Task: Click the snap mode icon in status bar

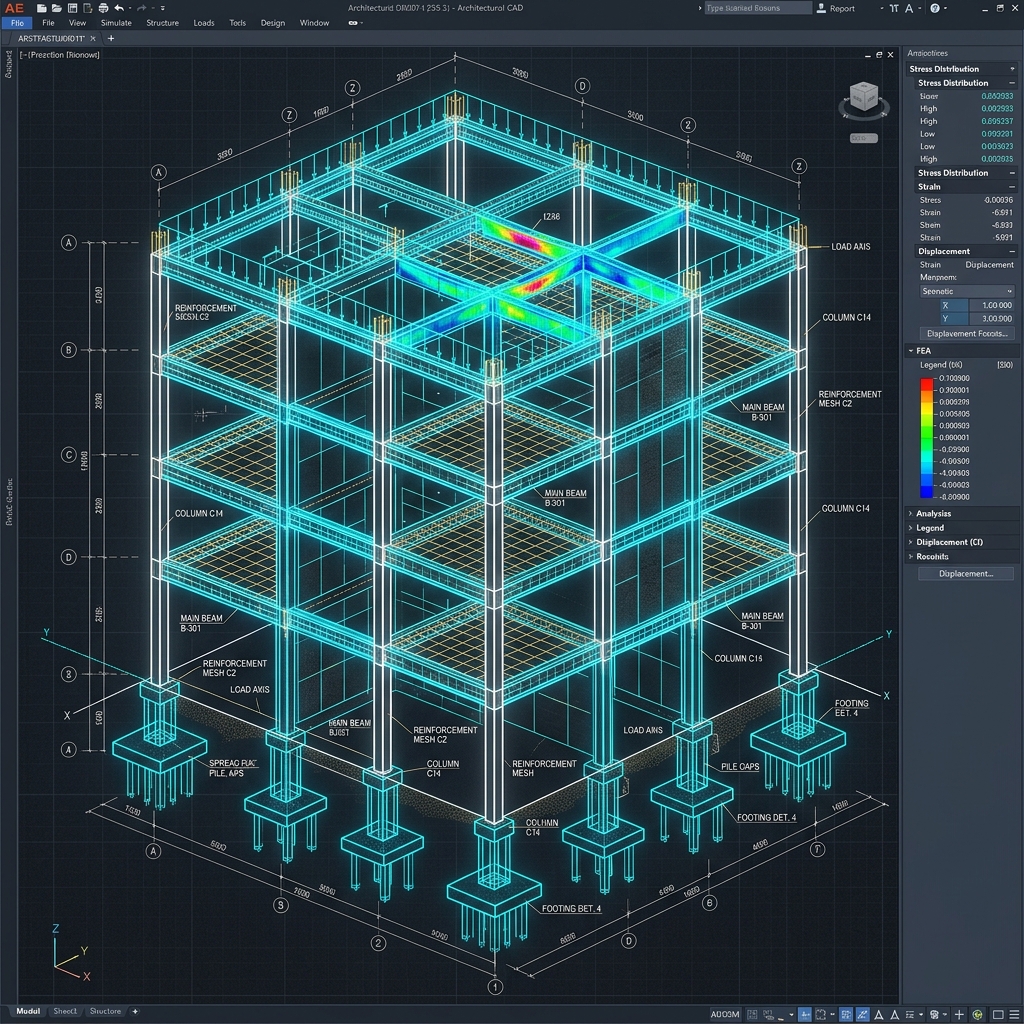Action: 769,1014
